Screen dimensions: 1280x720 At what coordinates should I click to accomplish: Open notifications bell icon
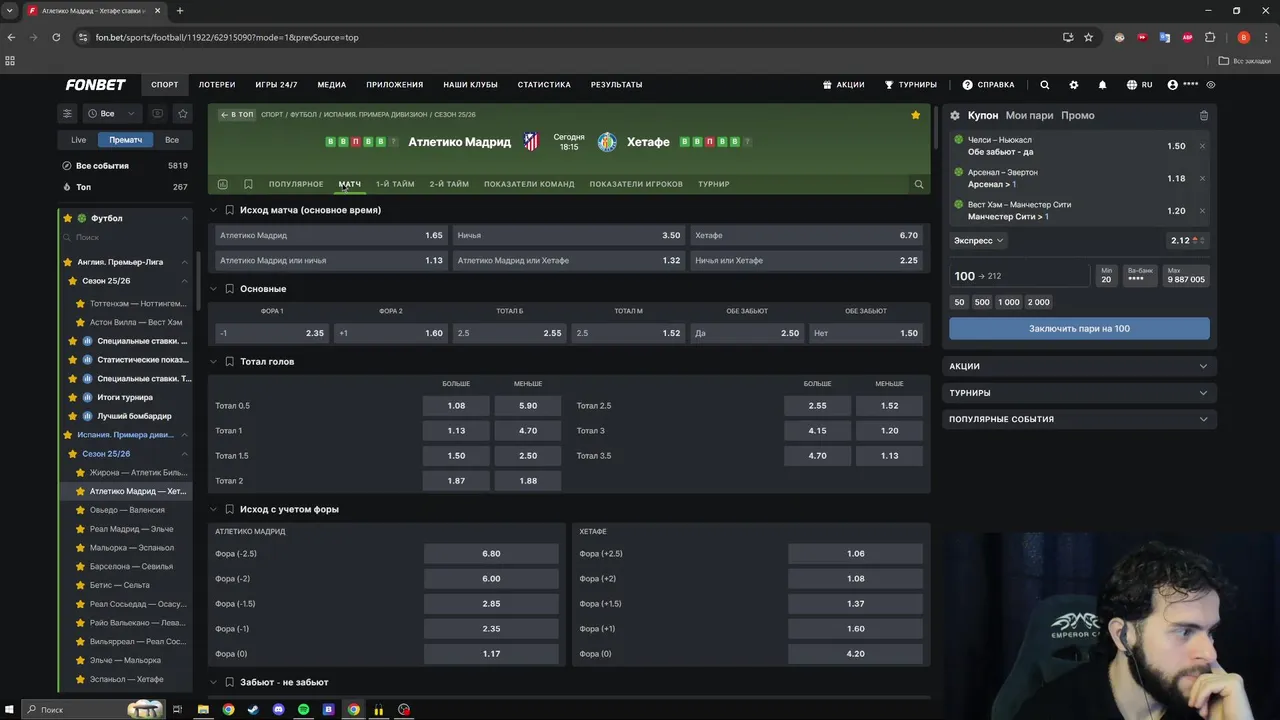pos(1102,85)
